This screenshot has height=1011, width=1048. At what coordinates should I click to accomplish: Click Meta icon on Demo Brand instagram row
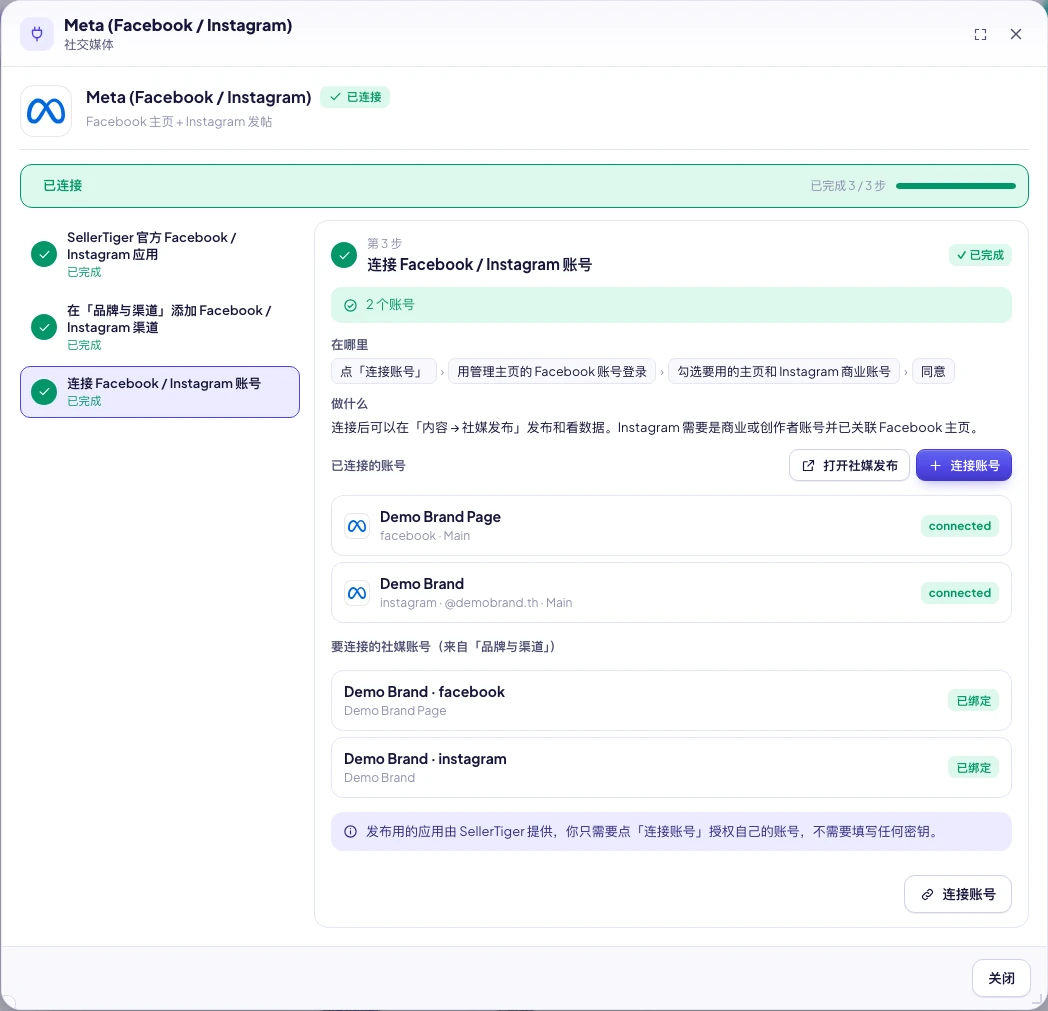pyautogui.click(x=357, y=593)
